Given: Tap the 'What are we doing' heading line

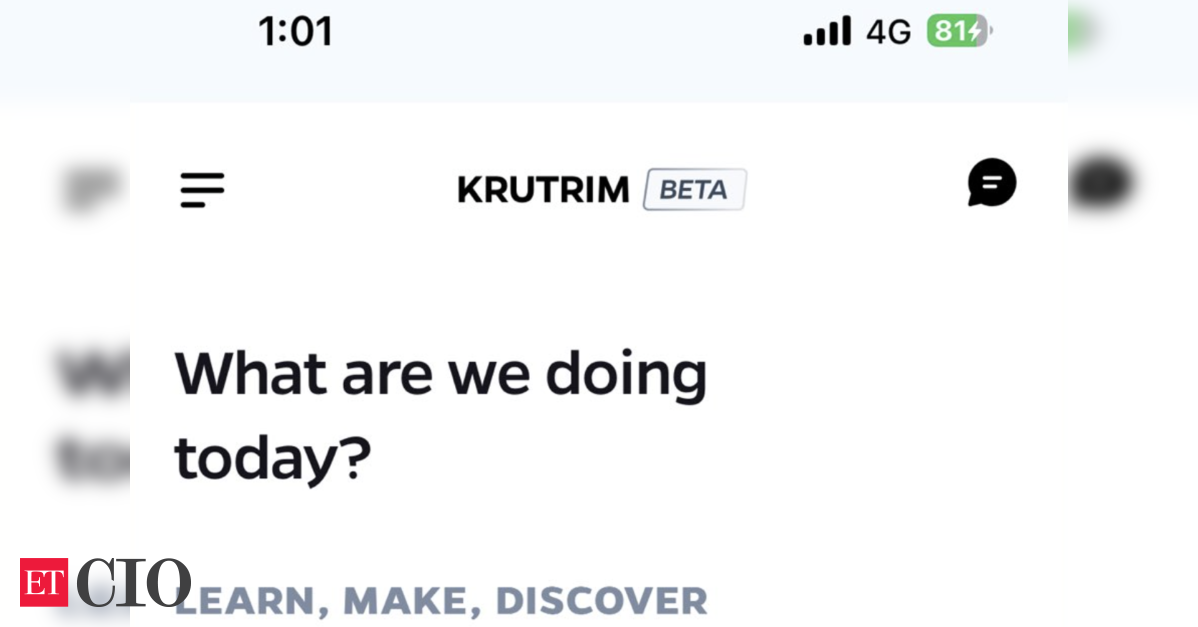Looking at the screenshot, I should (x=441, y=374).
